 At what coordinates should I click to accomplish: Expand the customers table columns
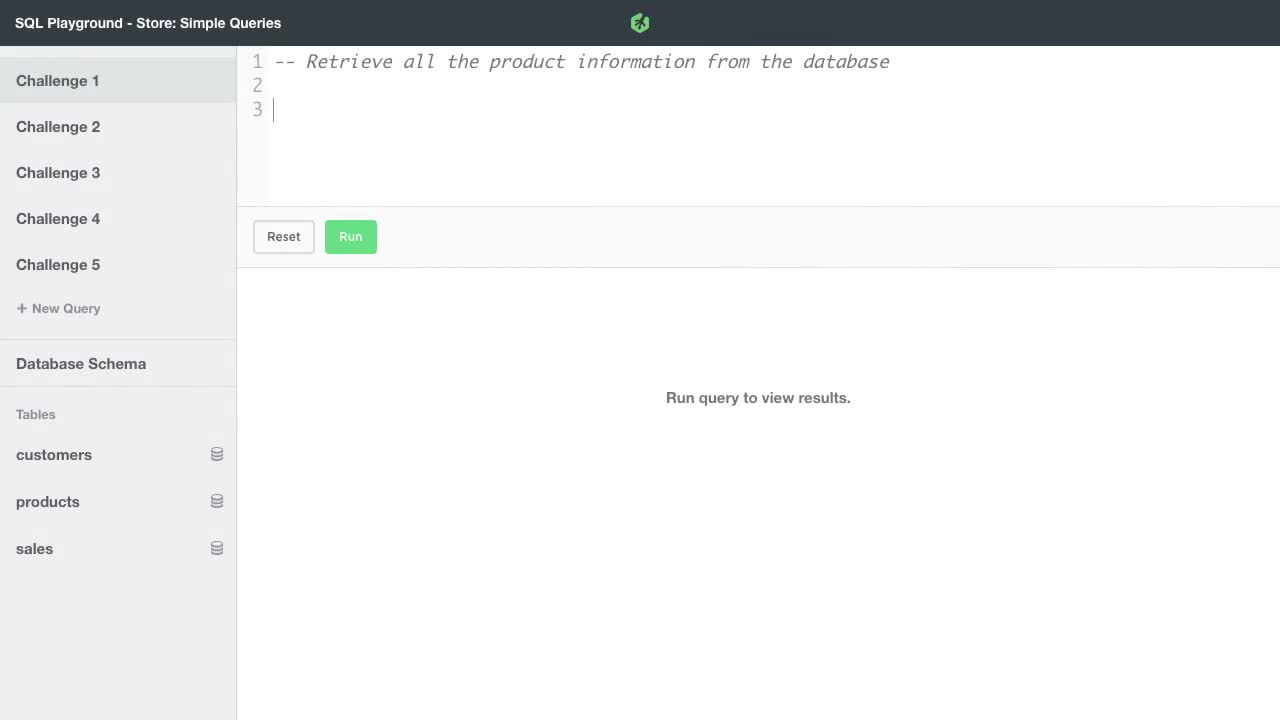coord(54,455)
